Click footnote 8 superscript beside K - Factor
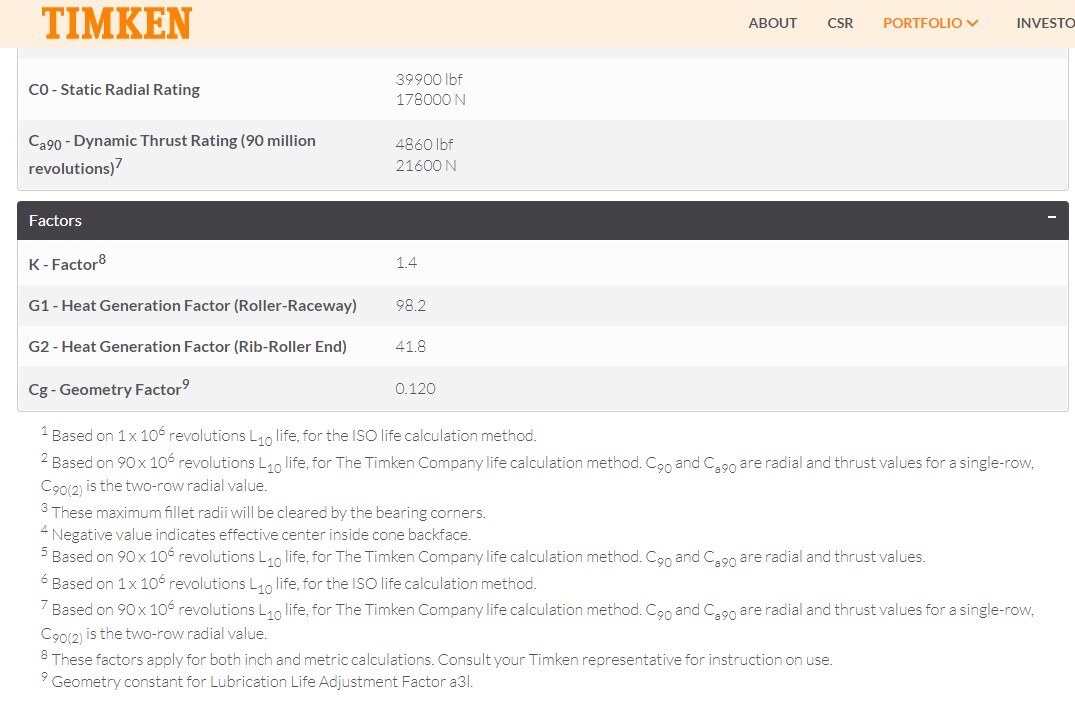 coord(102,259)
